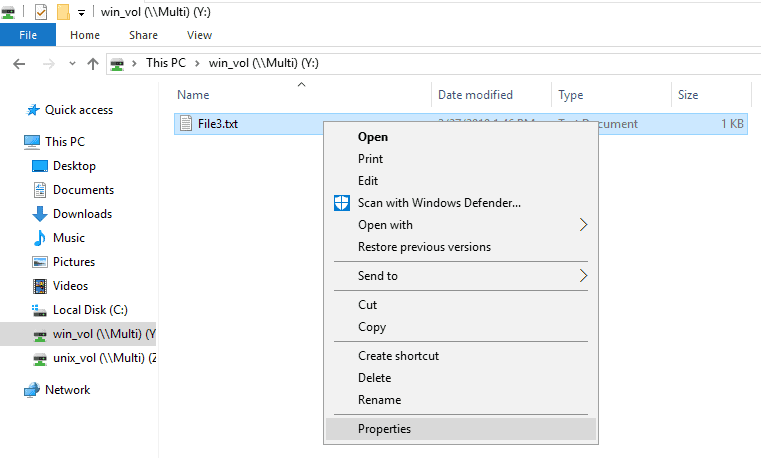Switch to the View ribbon tab
Viewport: 761px width, 458px height.
pyautogui.click(x=199, y=35)
